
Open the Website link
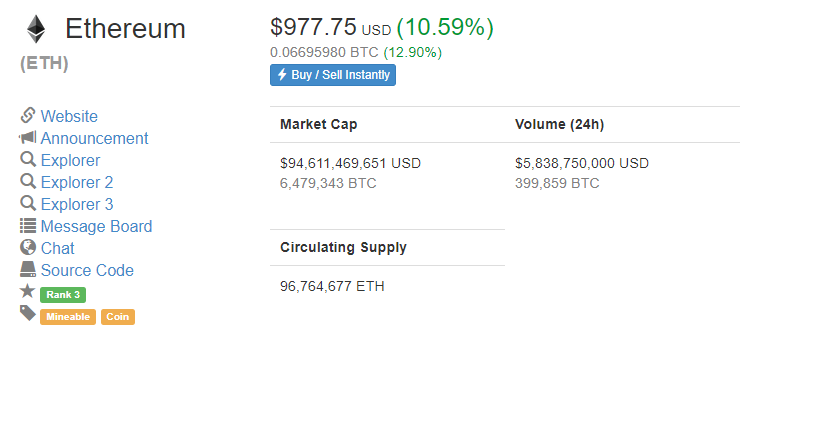[69, 116]
